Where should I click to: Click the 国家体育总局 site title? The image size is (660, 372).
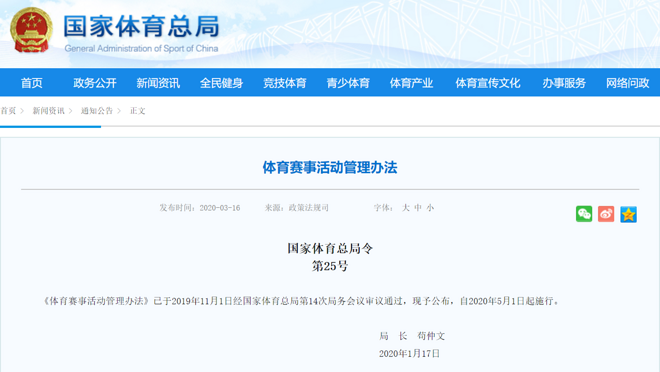[x=141, y=26]
